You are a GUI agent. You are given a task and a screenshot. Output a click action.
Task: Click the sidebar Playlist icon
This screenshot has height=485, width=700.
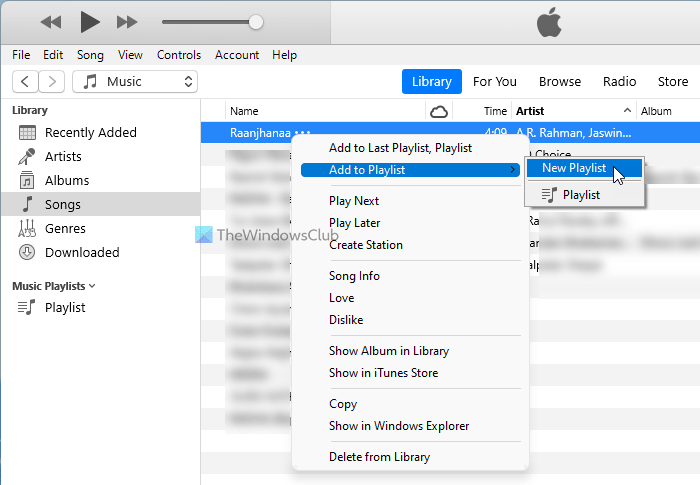(26, 307)
